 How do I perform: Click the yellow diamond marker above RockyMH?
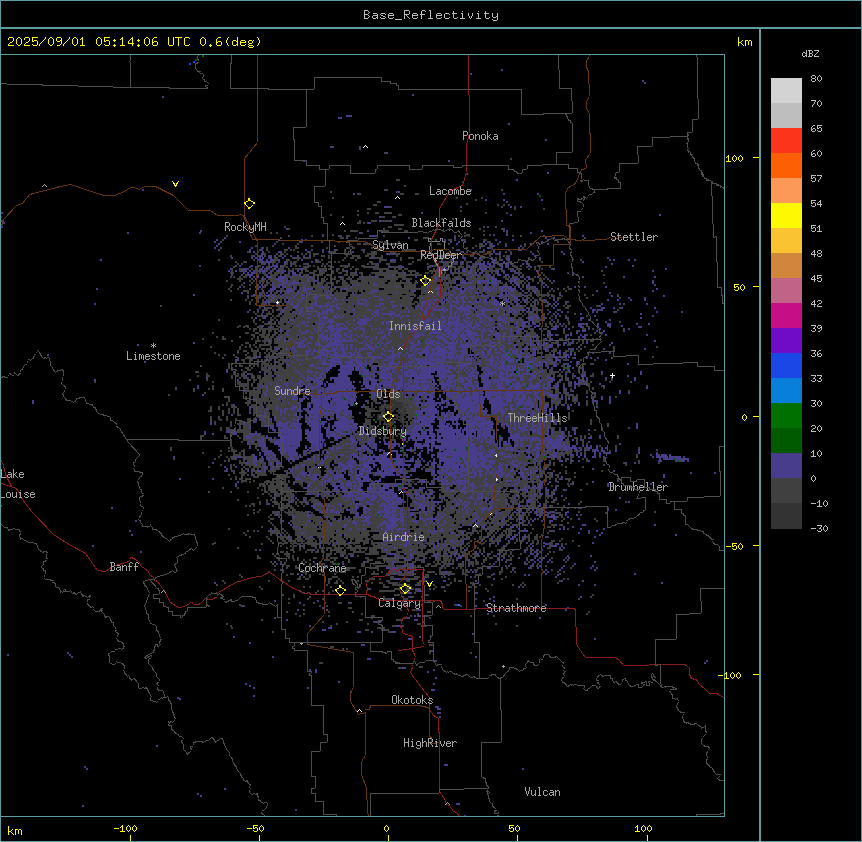[x=249, y=204]
